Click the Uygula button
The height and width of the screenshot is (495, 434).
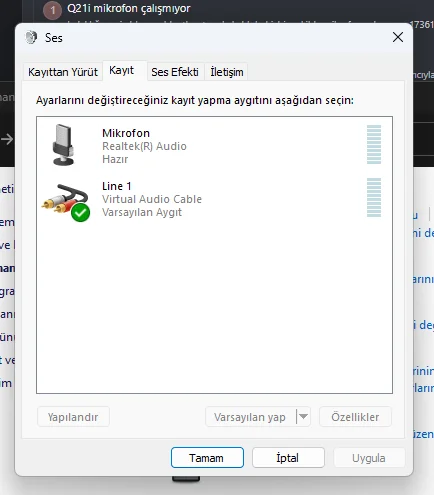[369, 458]
